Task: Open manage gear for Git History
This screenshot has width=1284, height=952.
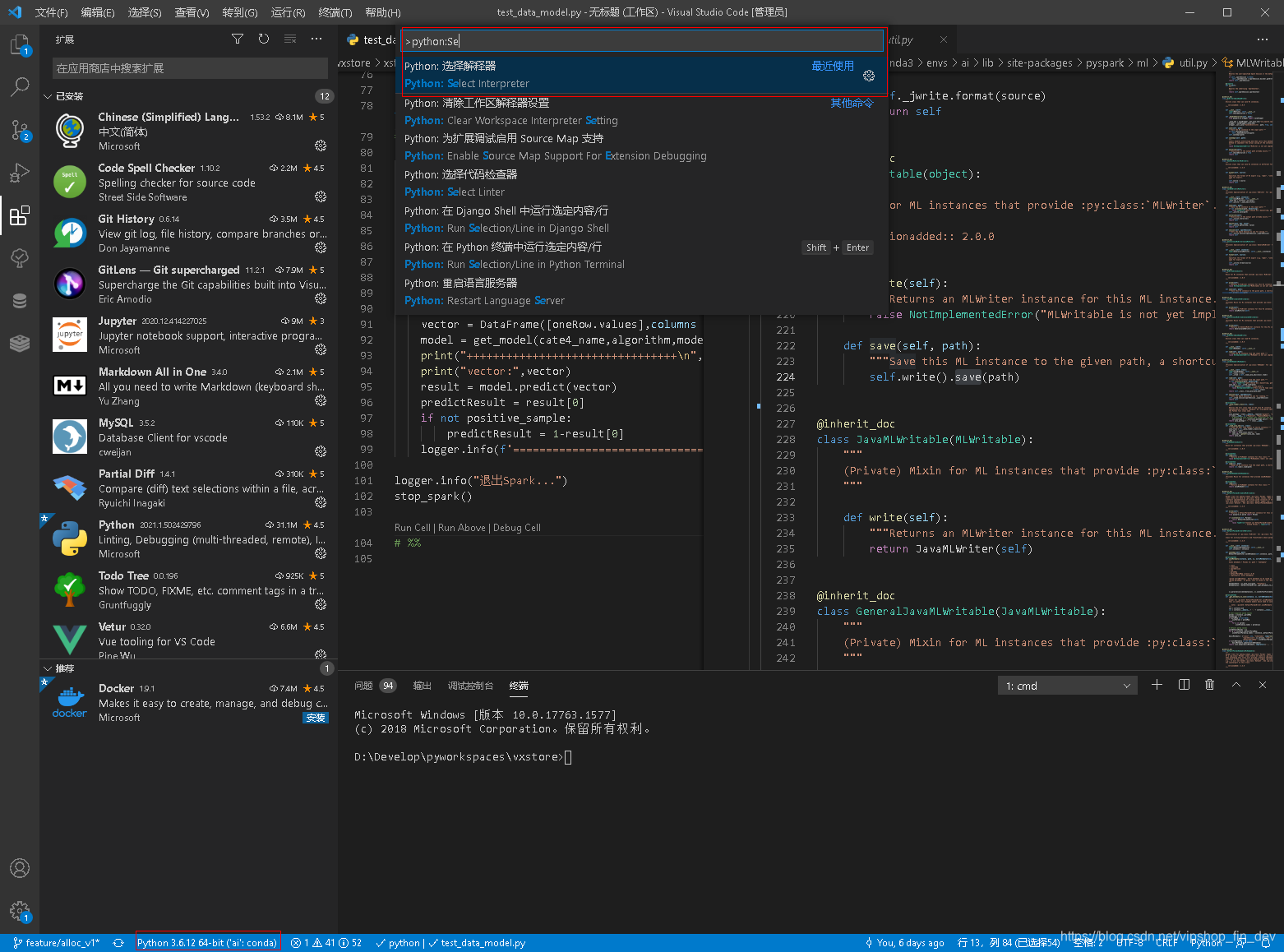Action: (x=321, y=247)
